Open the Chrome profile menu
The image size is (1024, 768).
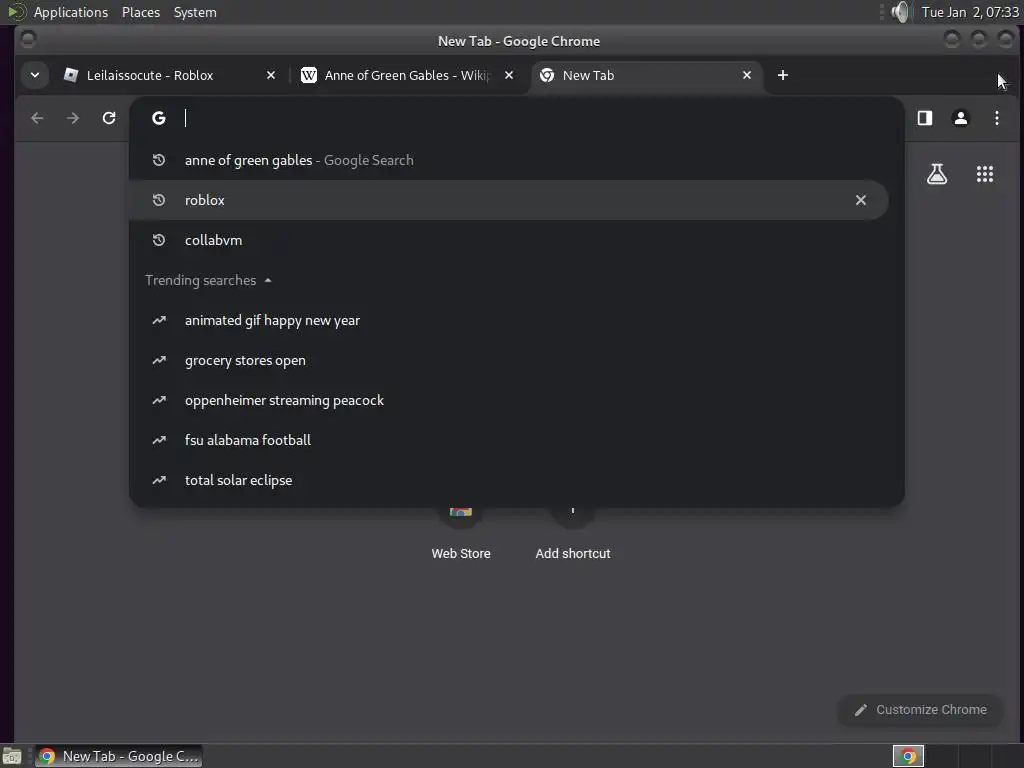pyautogui.click(x=961, y=118)
